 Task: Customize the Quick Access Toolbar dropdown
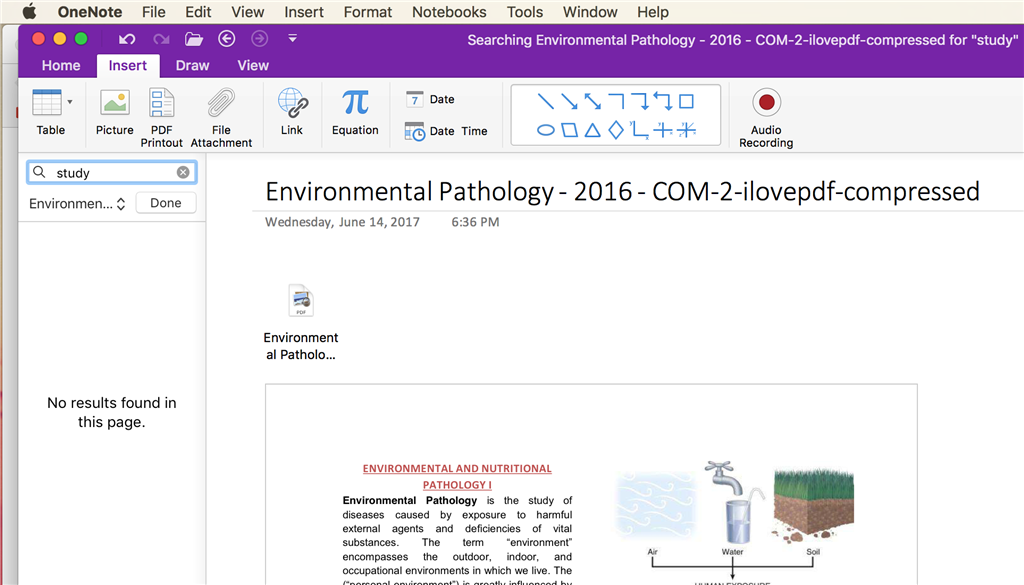(x=293, y=39)
